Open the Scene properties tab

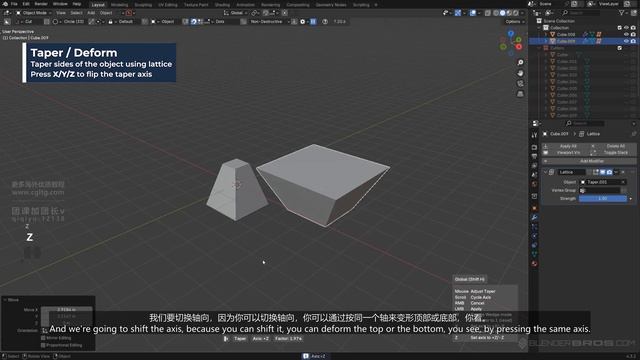534,175
